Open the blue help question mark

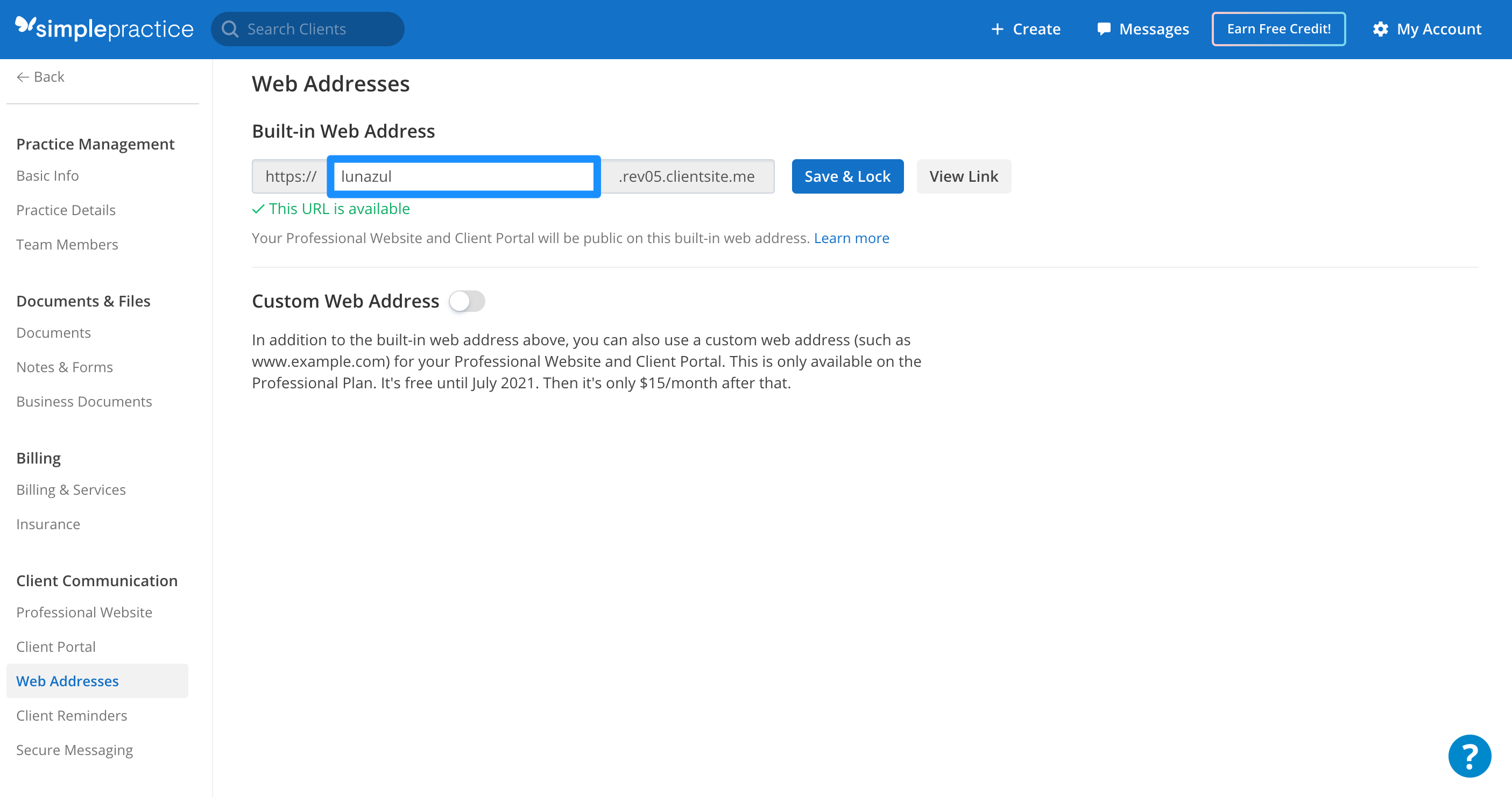pos(1469,756)
